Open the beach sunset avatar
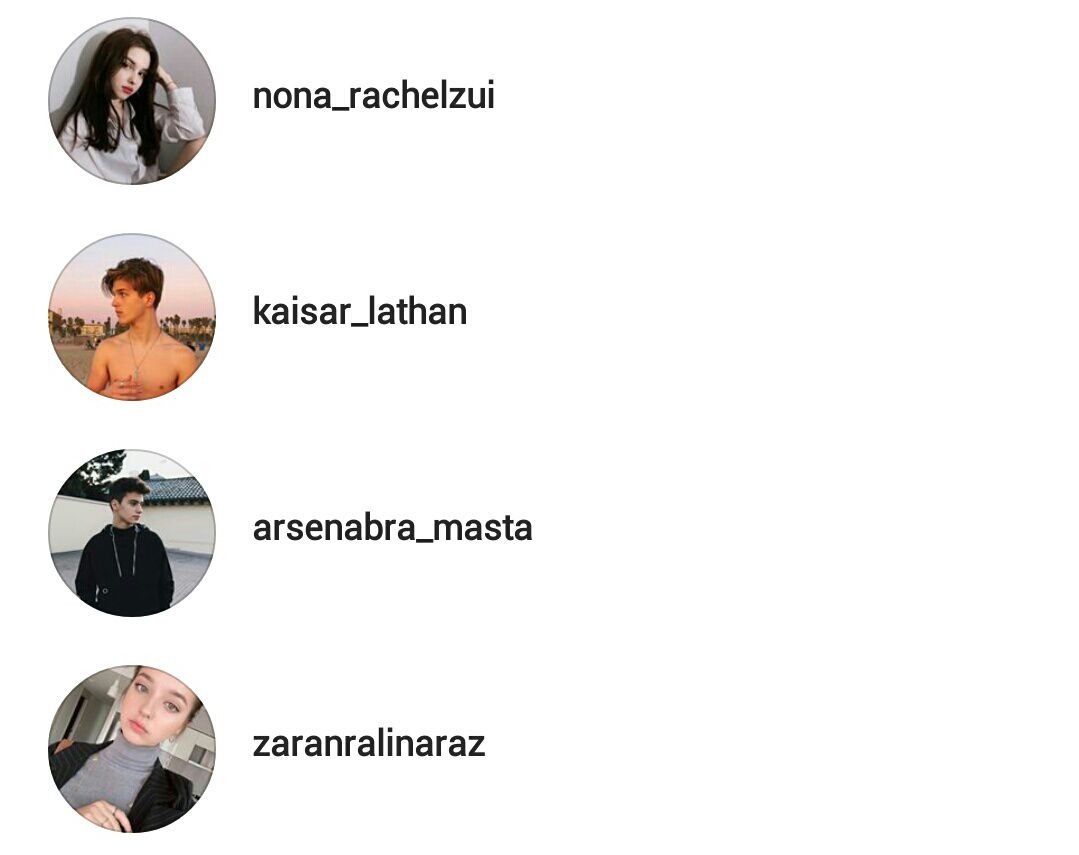 (131, 317)
